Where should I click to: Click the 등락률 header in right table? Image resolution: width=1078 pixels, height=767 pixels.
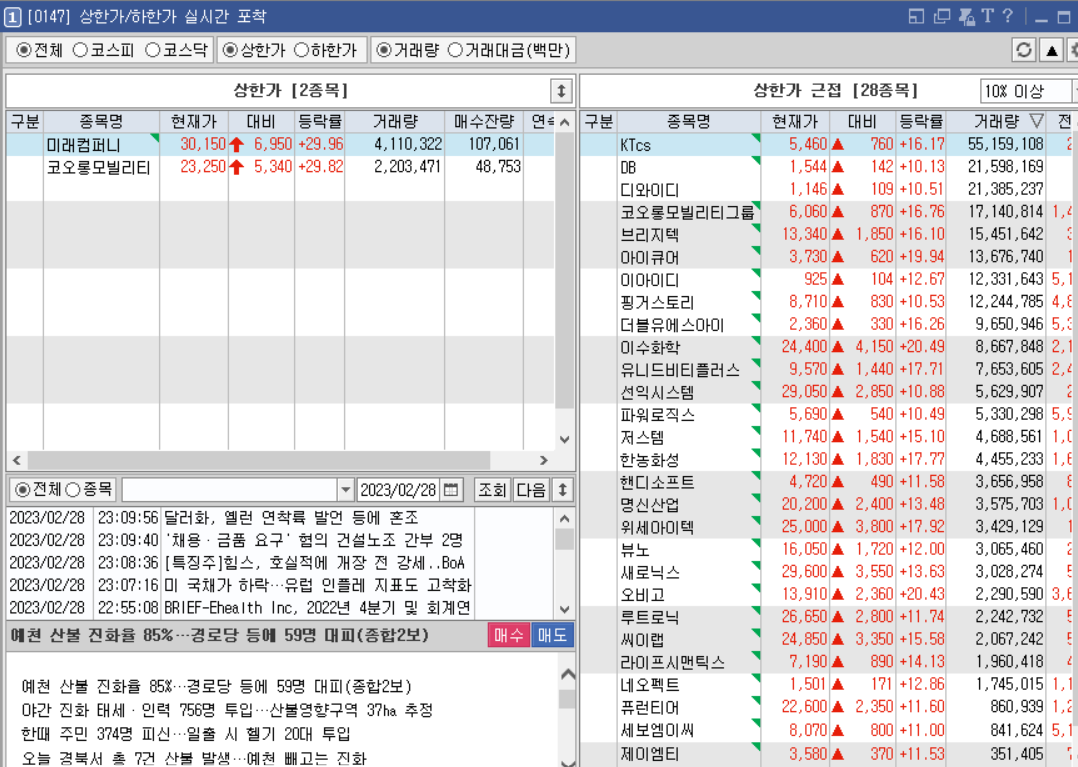coord(921,122)
